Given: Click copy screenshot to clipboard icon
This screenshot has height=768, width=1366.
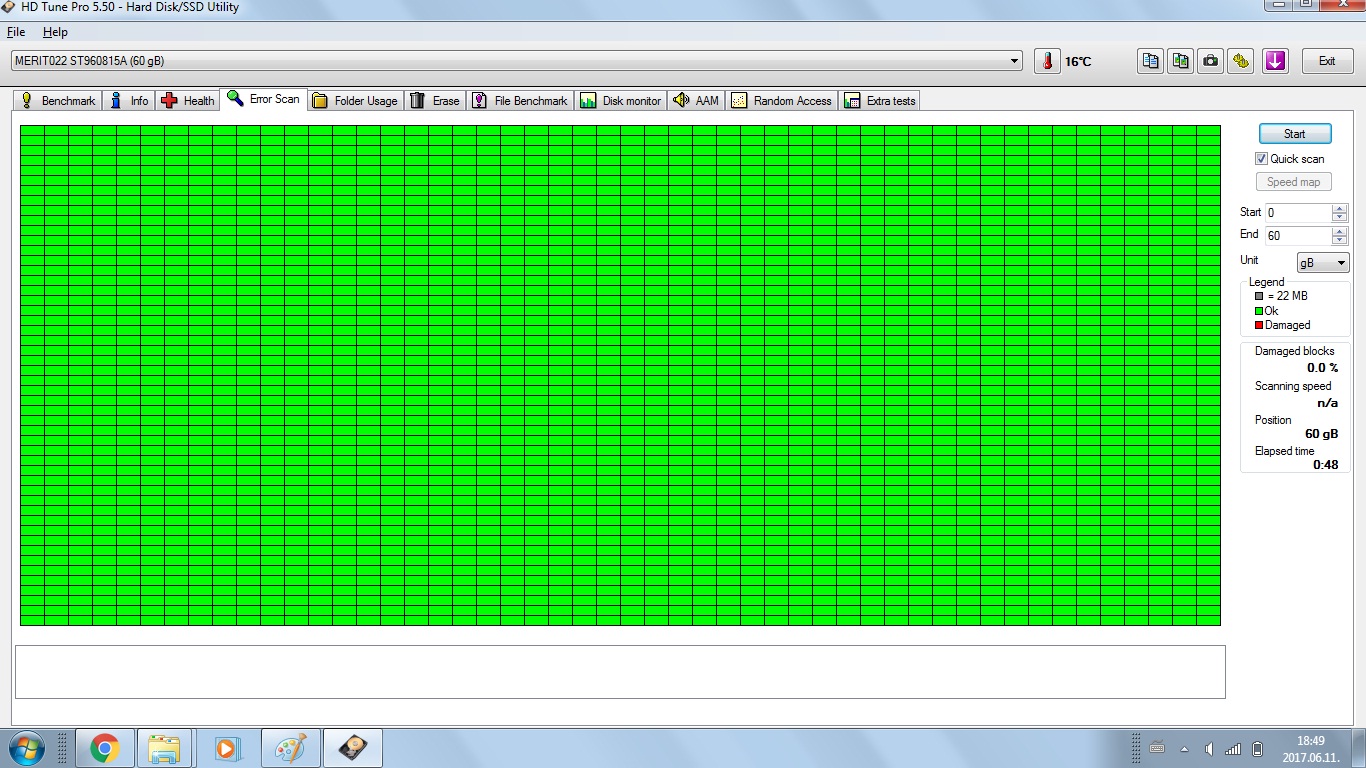Looking at the screenshot, I should click(1181, 61).
